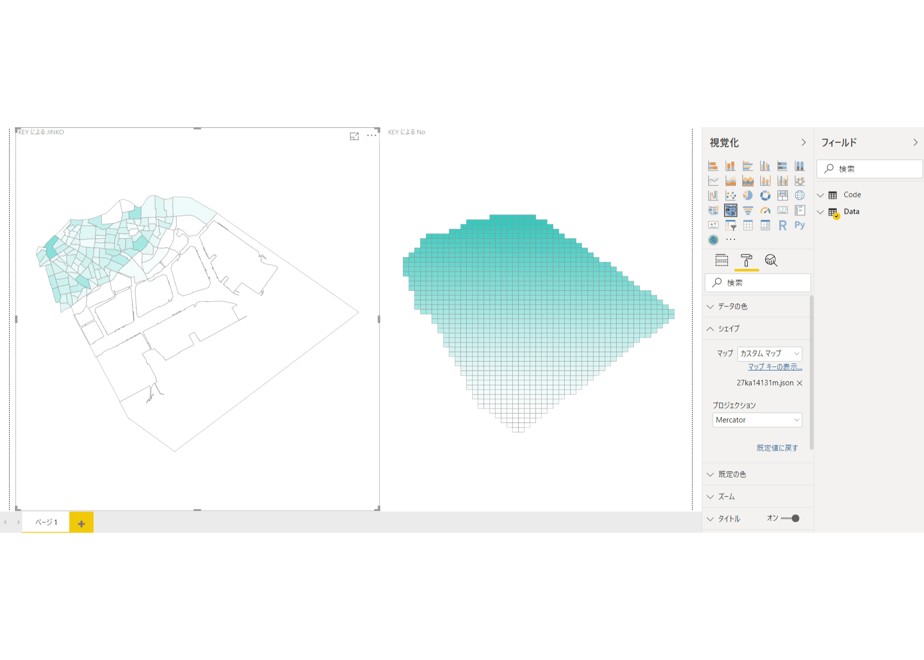Expand the 既定の色 section
This screenshot has height=660, width=924.
coord(758,474)
